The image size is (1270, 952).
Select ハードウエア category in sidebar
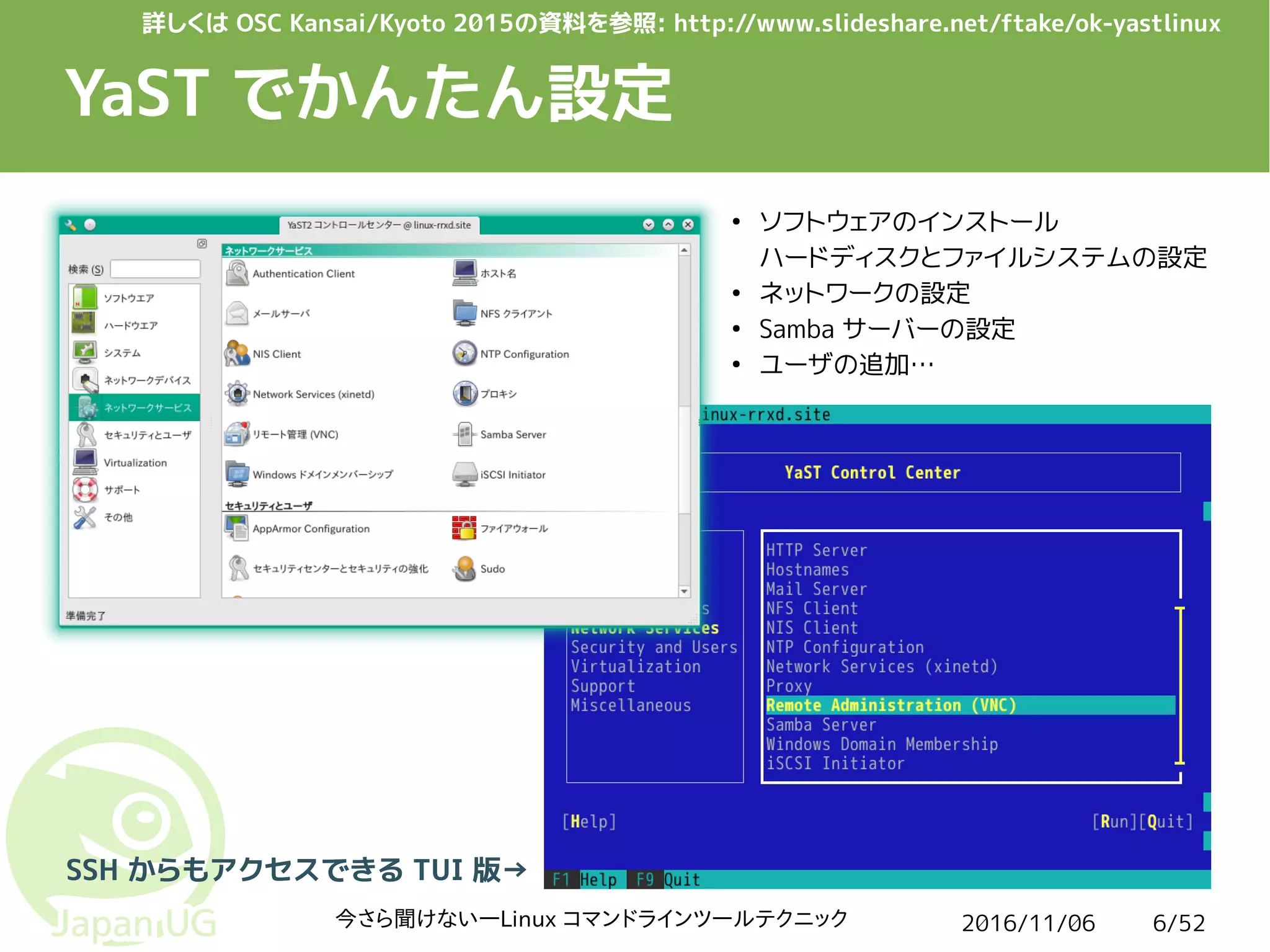(x=135, y=325)
